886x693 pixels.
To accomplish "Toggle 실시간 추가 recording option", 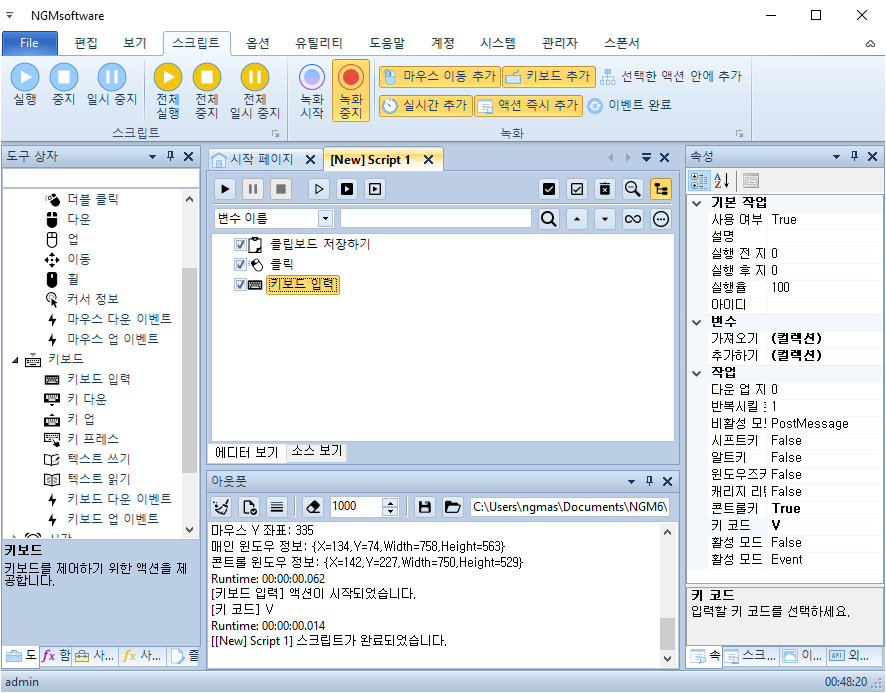I will 425,105.
